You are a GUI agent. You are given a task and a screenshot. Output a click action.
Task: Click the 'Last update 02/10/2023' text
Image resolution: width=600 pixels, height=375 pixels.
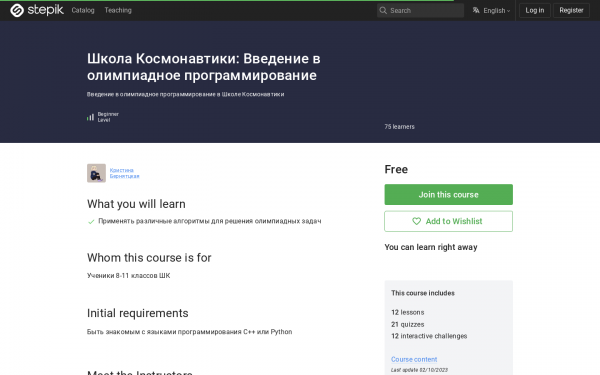[419, 370]
